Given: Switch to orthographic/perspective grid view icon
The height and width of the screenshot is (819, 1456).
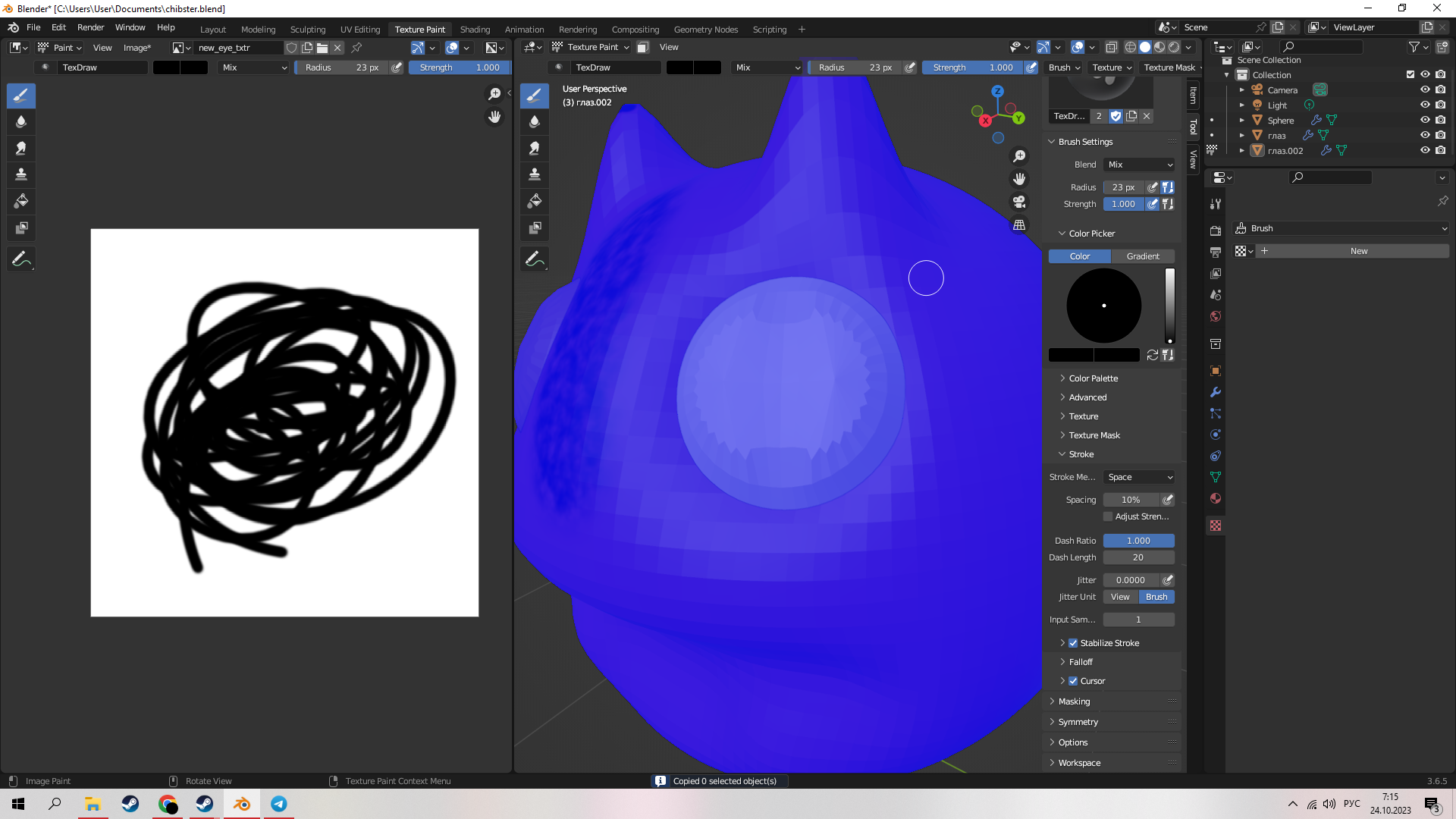Looking at the screenshot, I should click(1019, 225).
